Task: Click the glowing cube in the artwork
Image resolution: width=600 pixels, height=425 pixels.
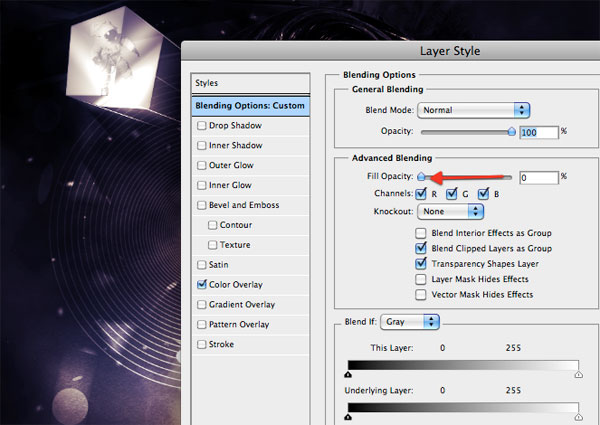Action: (x=113, y=59)
